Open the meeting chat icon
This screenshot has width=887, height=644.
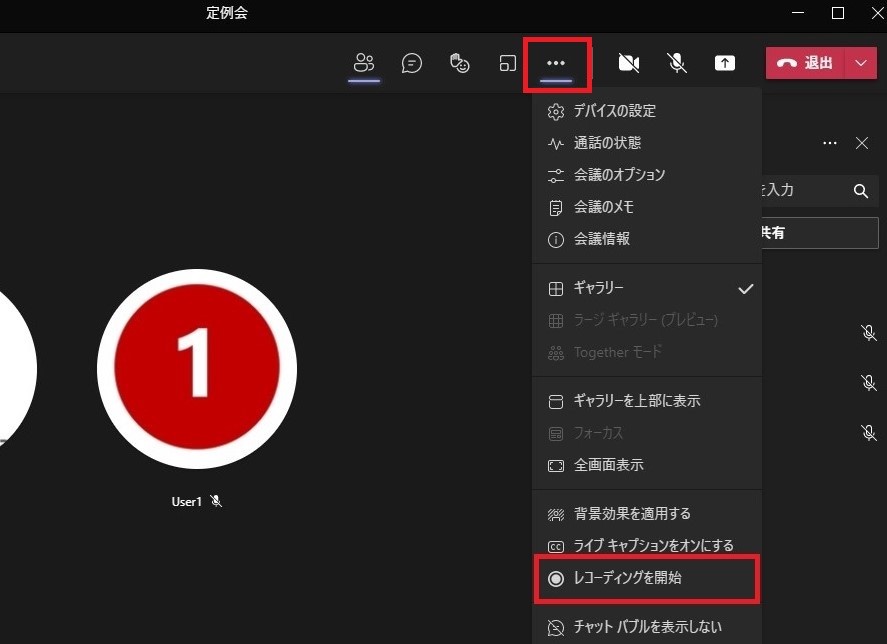tap(412, 63)
